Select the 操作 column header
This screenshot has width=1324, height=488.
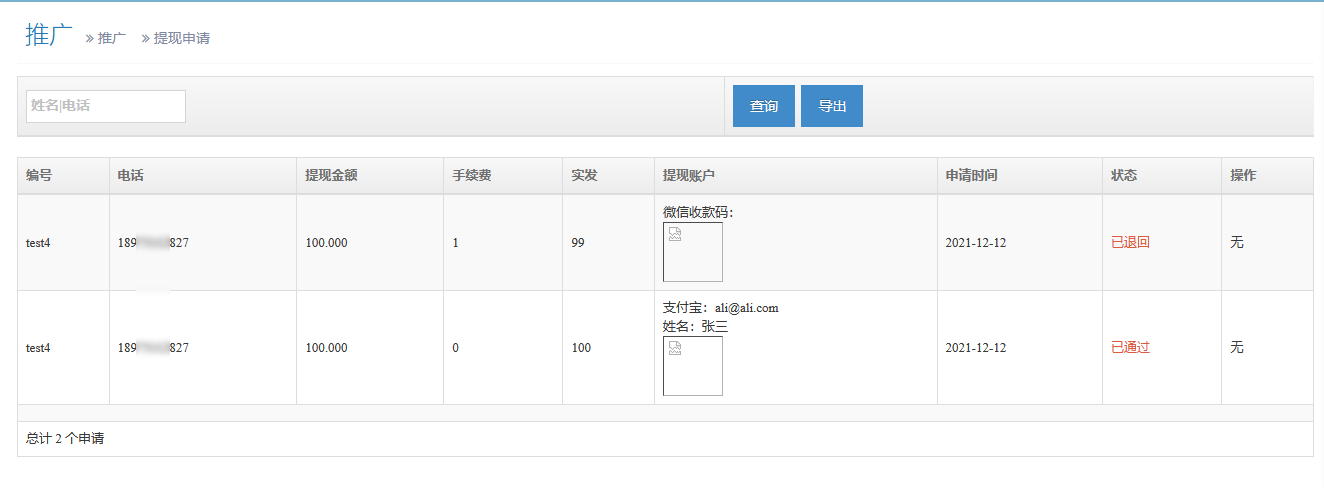point(1243,175)
